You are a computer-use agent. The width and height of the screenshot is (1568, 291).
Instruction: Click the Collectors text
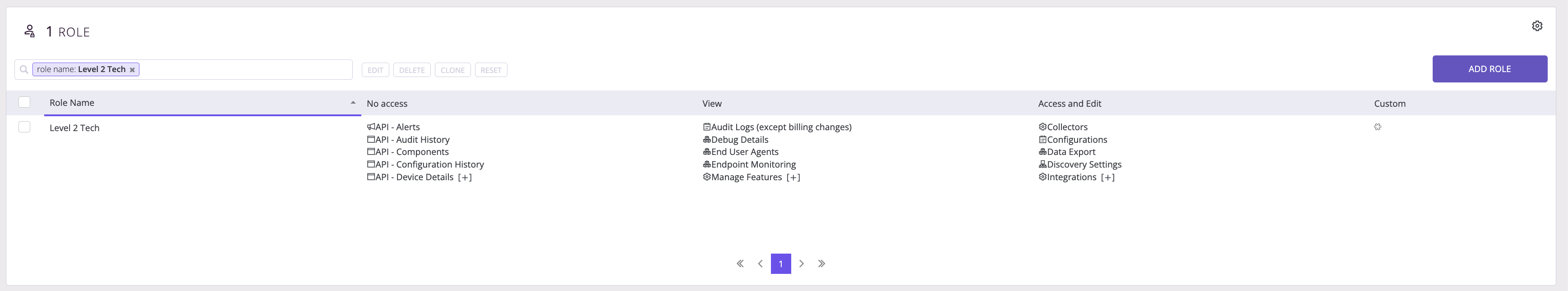click(1068, 127)
